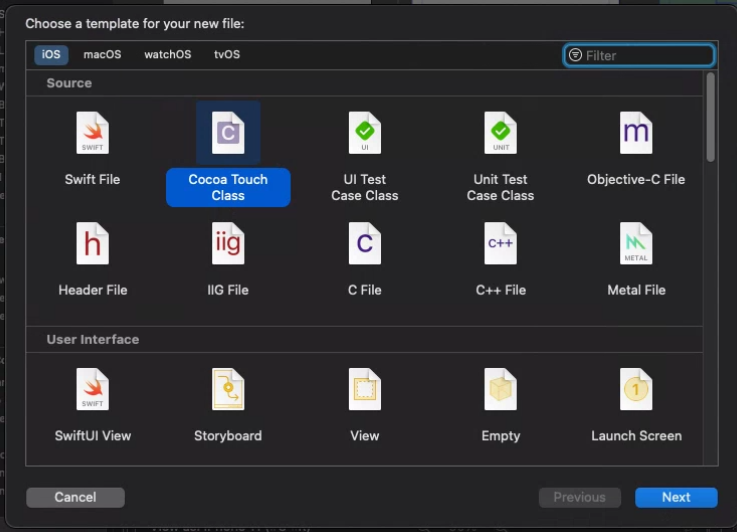Switch to the macOS platform tab
The width and height of the screenshot is (737, 532).
pos(102,55)
